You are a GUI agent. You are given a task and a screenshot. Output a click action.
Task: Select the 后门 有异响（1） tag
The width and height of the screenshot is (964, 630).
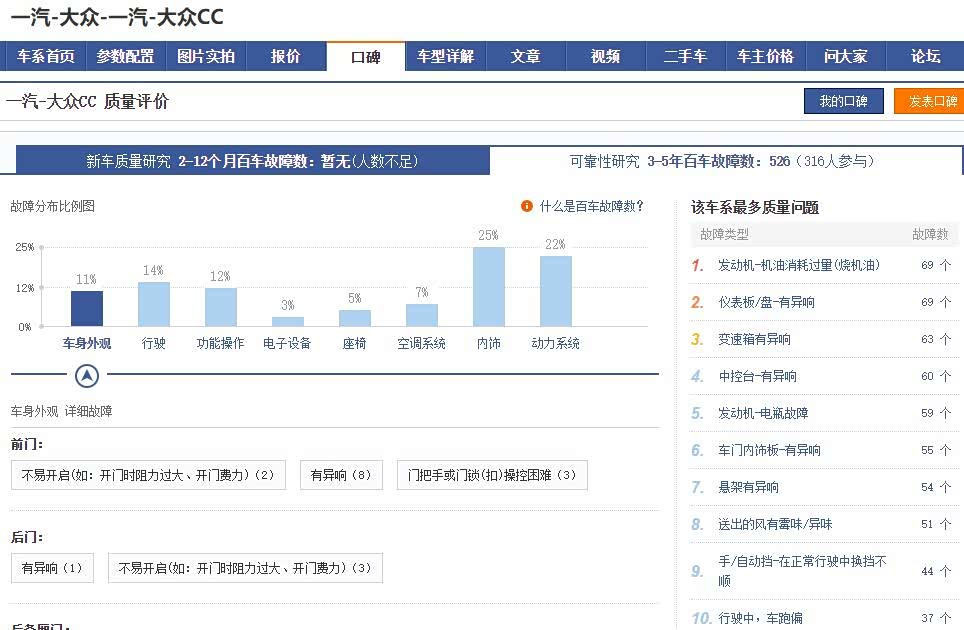(52, 568)
